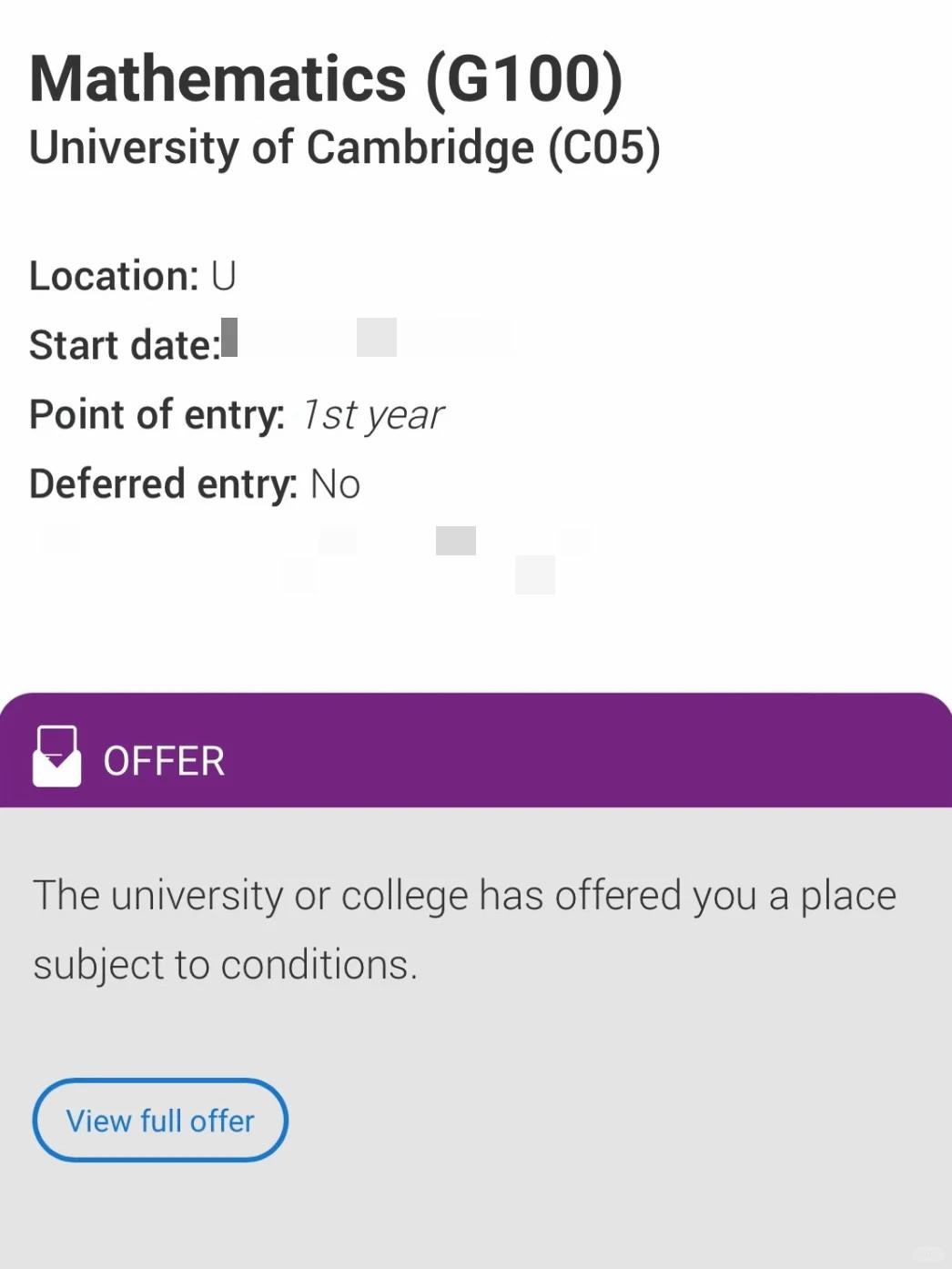Click the Deferred entry value No
This screenshot has width=952, height=1269.
336,484
